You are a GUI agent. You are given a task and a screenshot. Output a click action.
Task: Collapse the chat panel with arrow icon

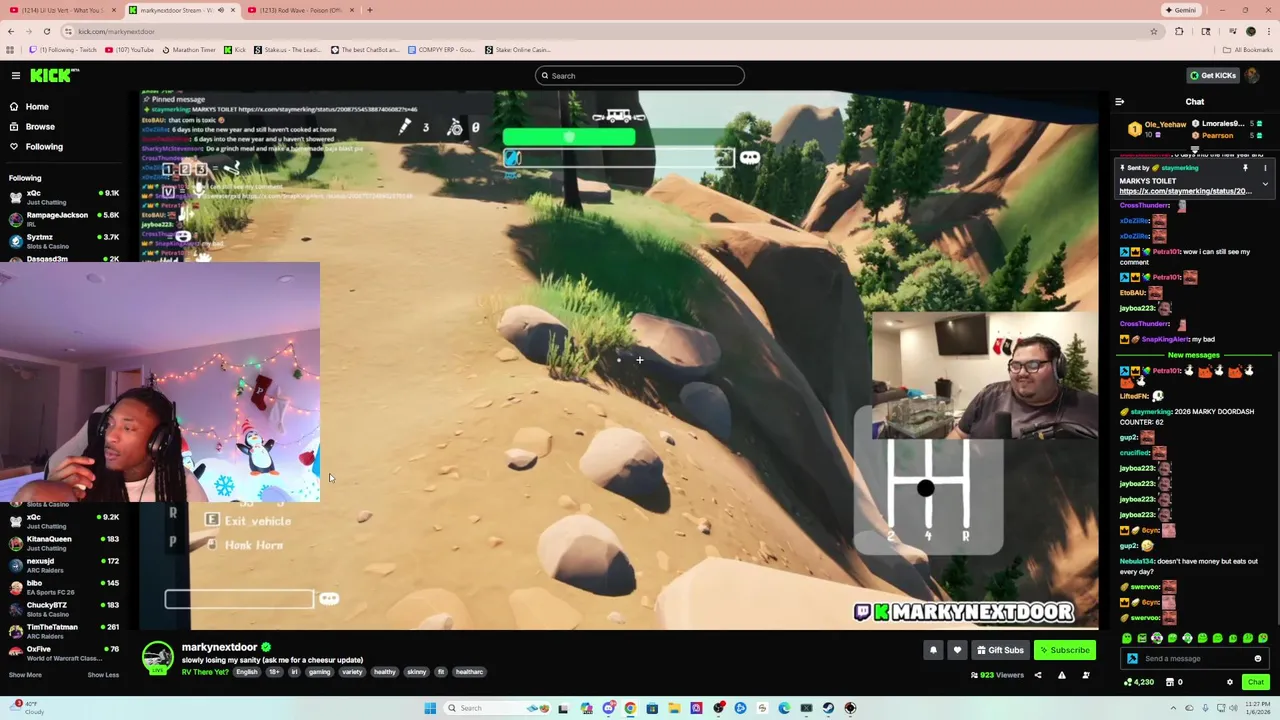1119,102
